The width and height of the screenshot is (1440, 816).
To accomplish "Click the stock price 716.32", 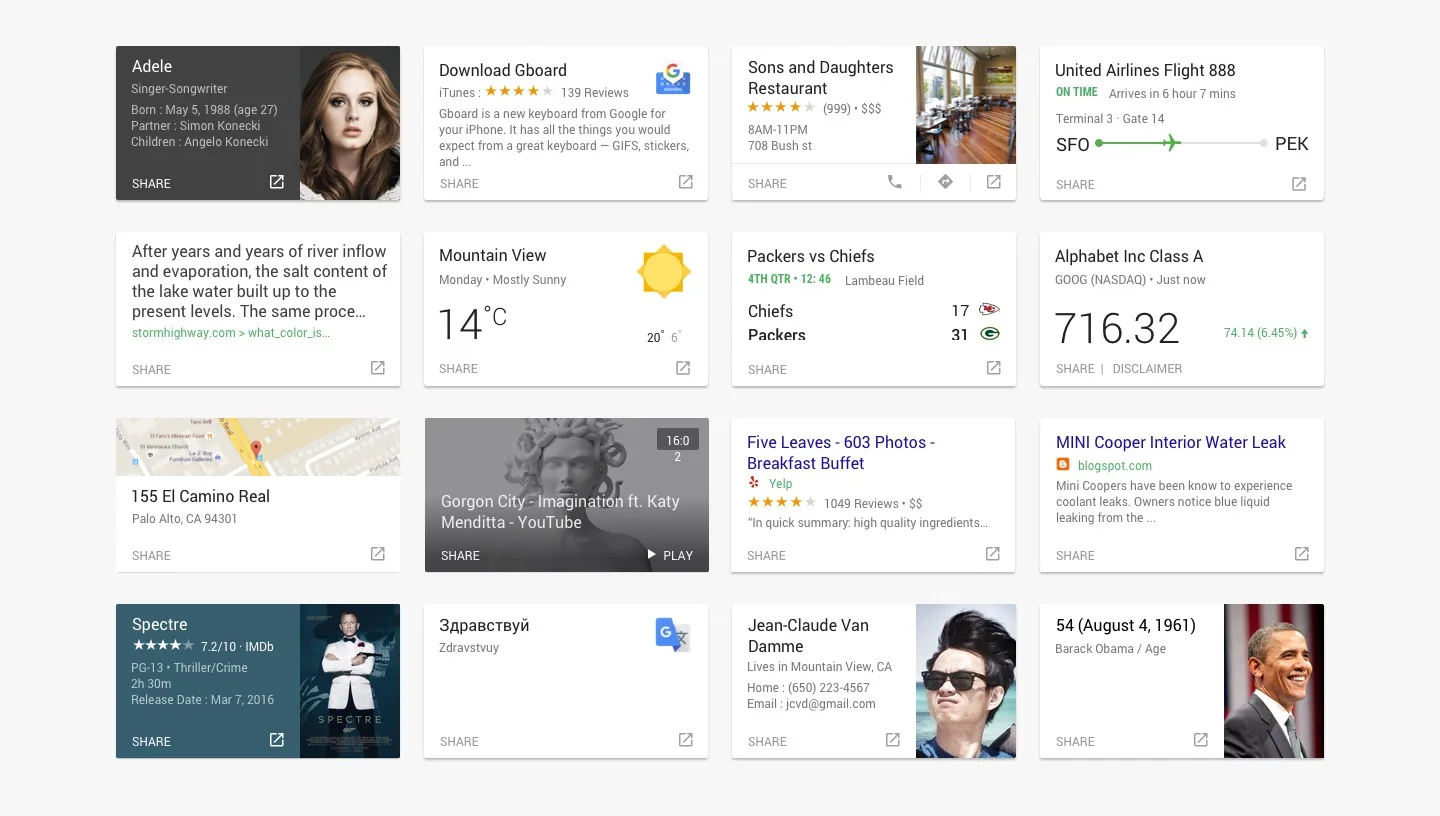I will click(x=1117, y=328).
